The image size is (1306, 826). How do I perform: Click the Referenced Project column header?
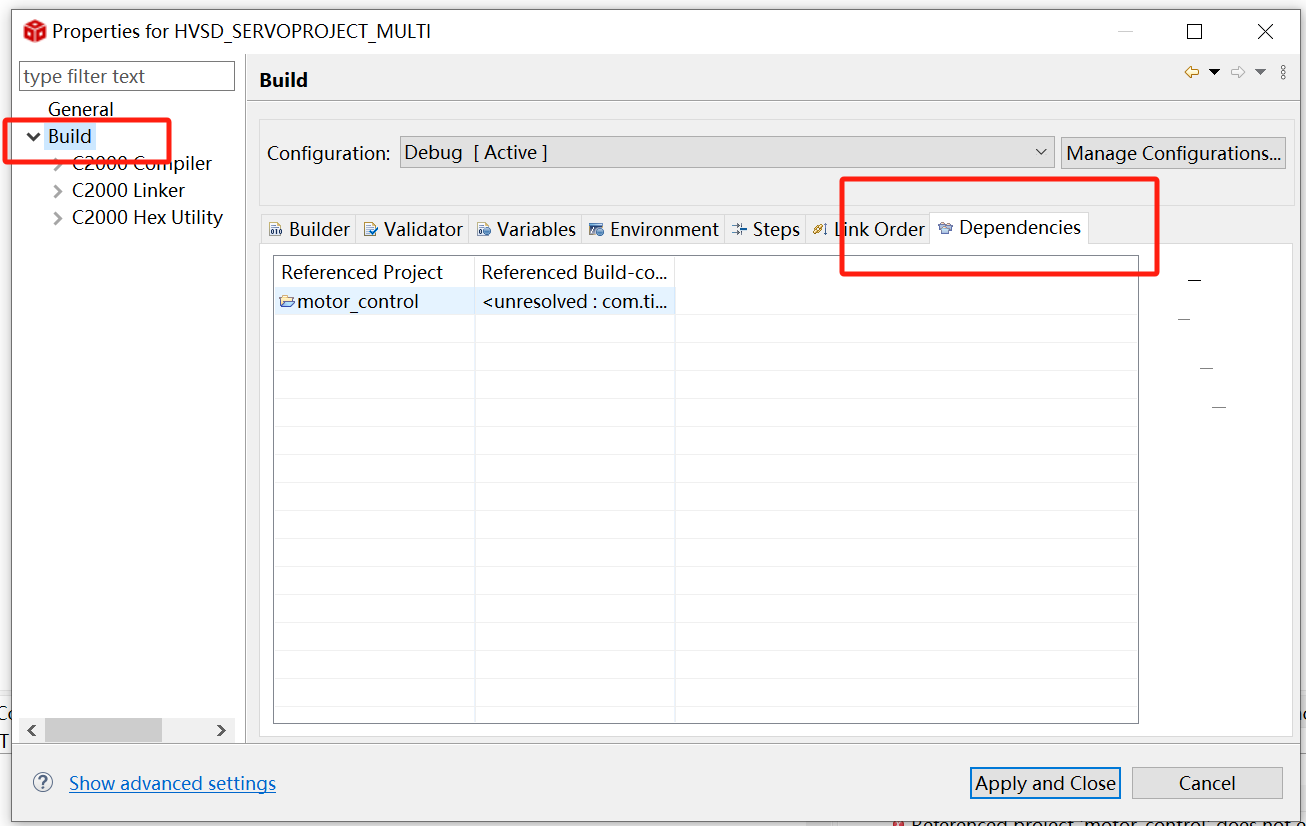tap(375, 272)
